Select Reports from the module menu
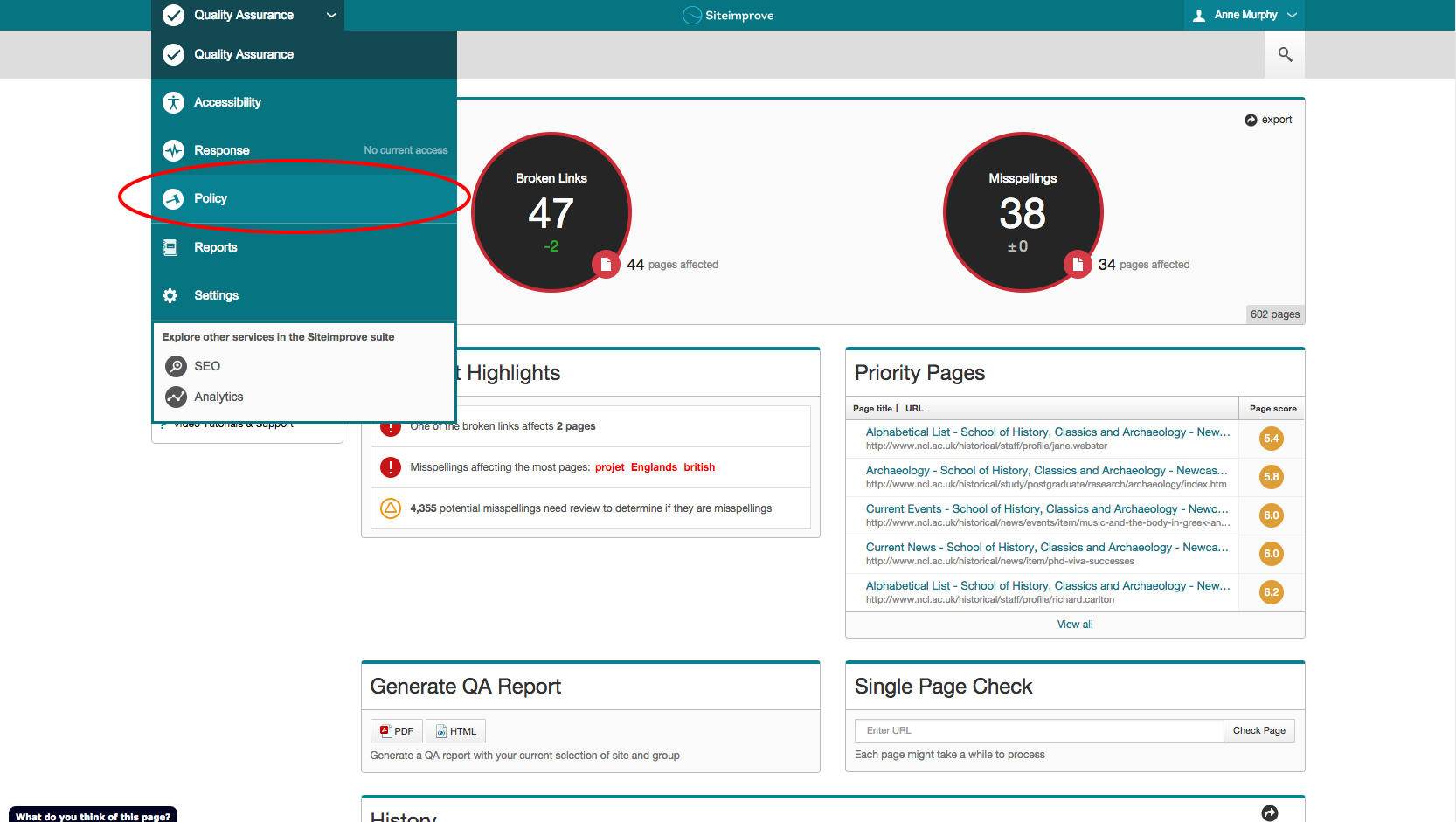 [216, 247]
